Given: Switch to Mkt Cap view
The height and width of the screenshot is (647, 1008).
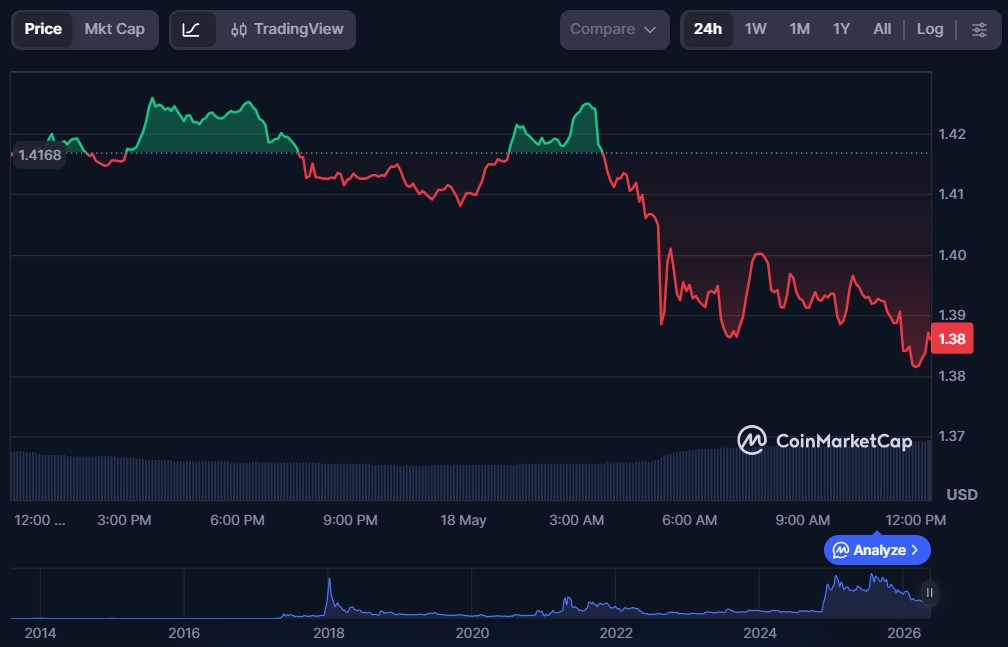Looking at the screenshot, I should 114,30.
